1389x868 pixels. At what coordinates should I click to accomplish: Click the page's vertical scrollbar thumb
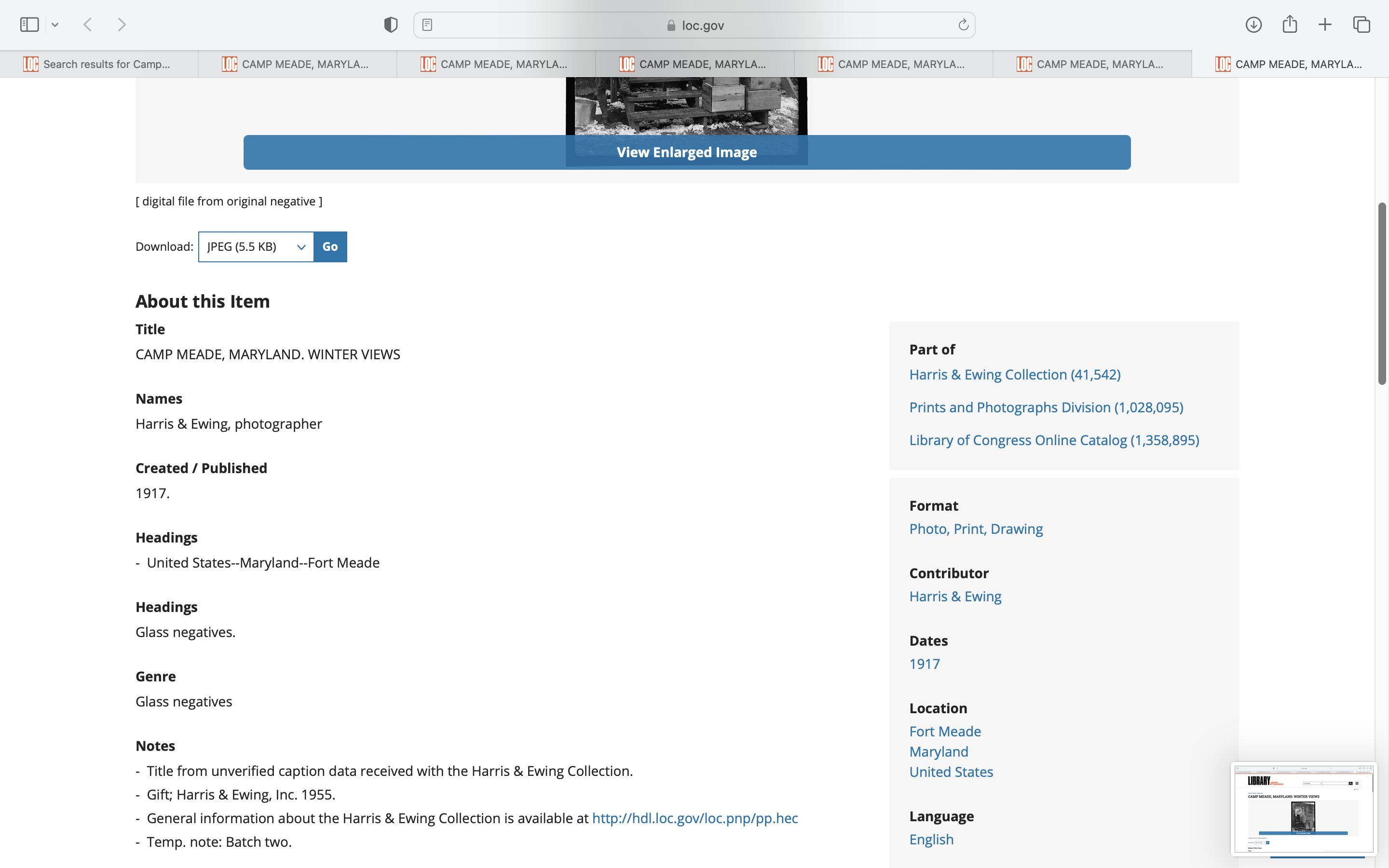point(1382,293)
